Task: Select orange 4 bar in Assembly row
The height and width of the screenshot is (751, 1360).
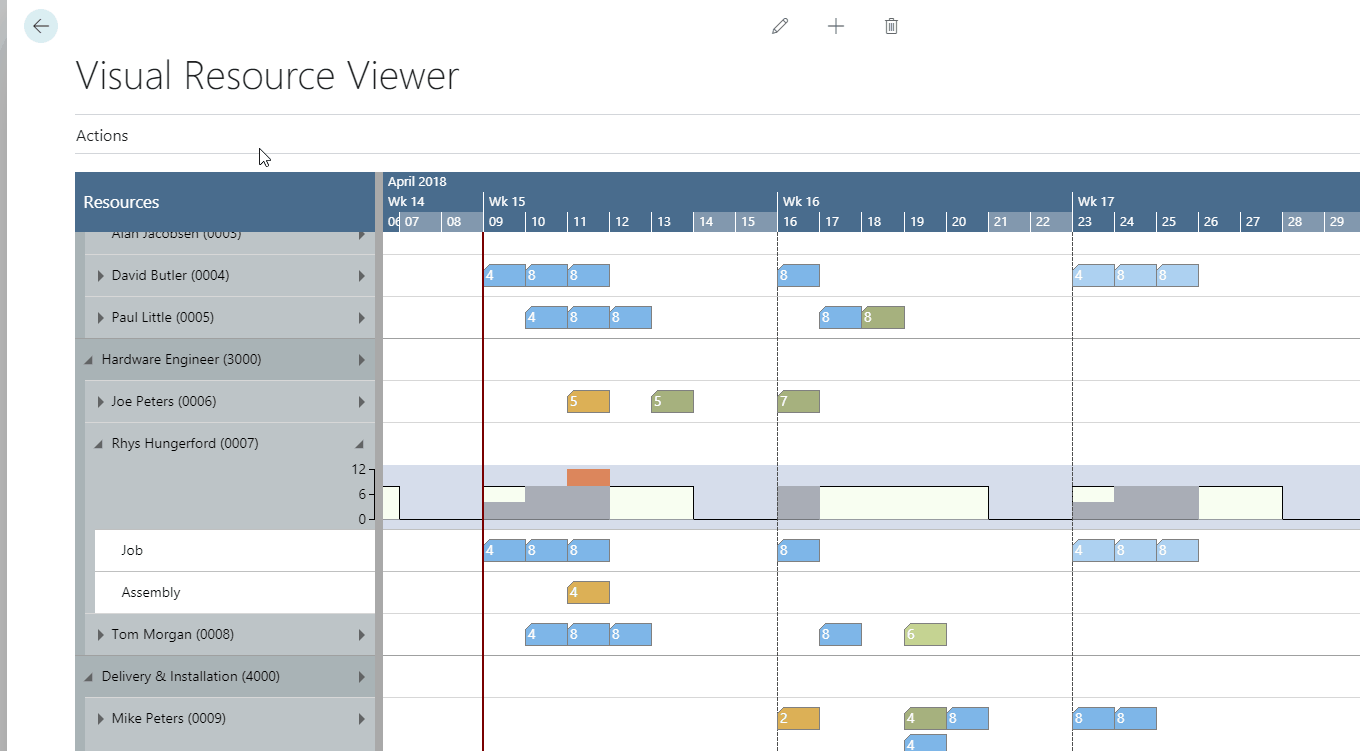Action: point(588,593)
